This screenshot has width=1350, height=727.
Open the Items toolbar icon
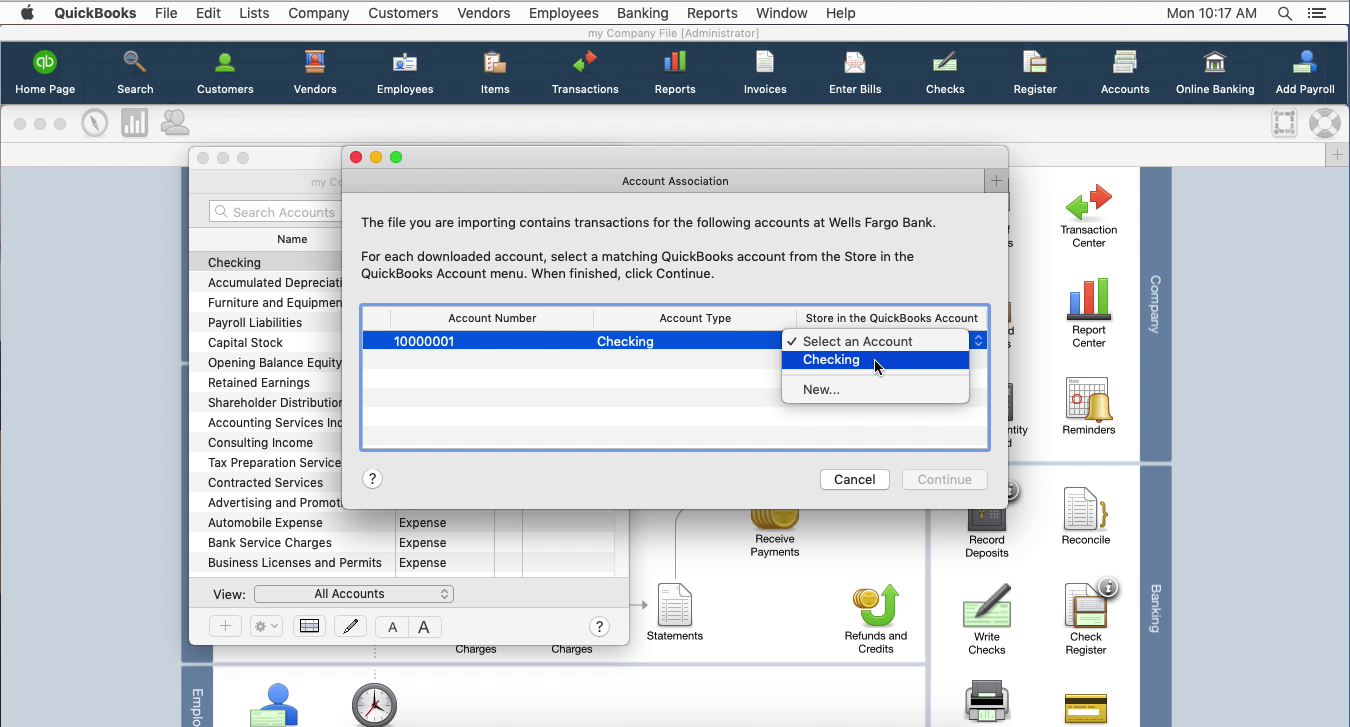coord(495,73)
